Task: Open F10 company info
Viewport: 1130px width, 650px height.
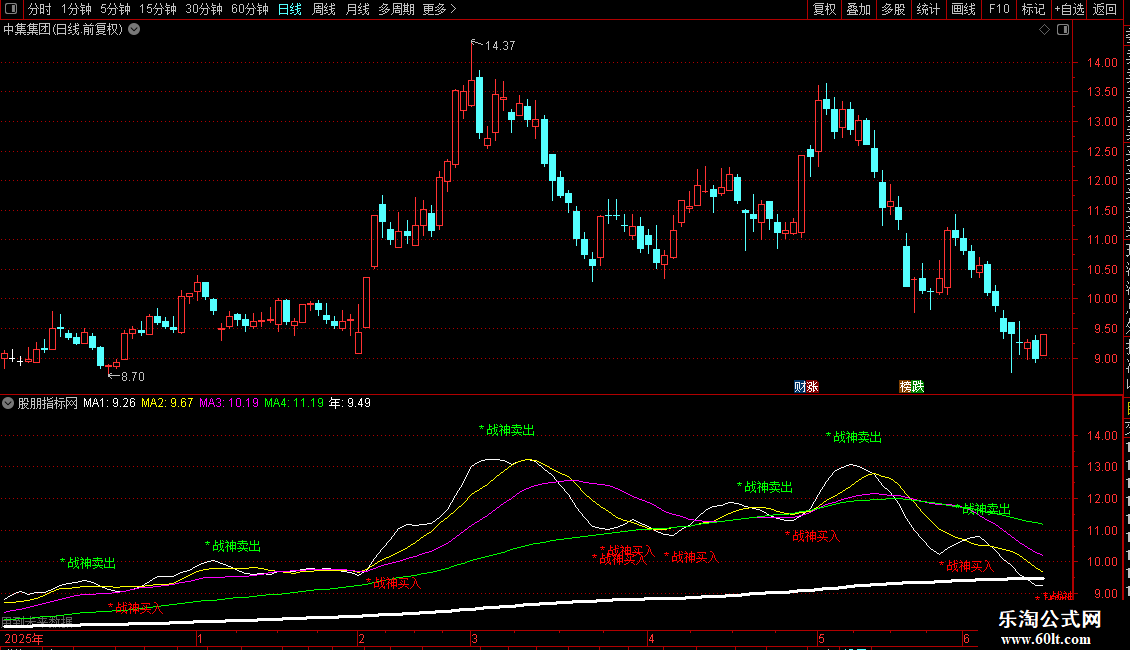Action: tap(999, 9)
